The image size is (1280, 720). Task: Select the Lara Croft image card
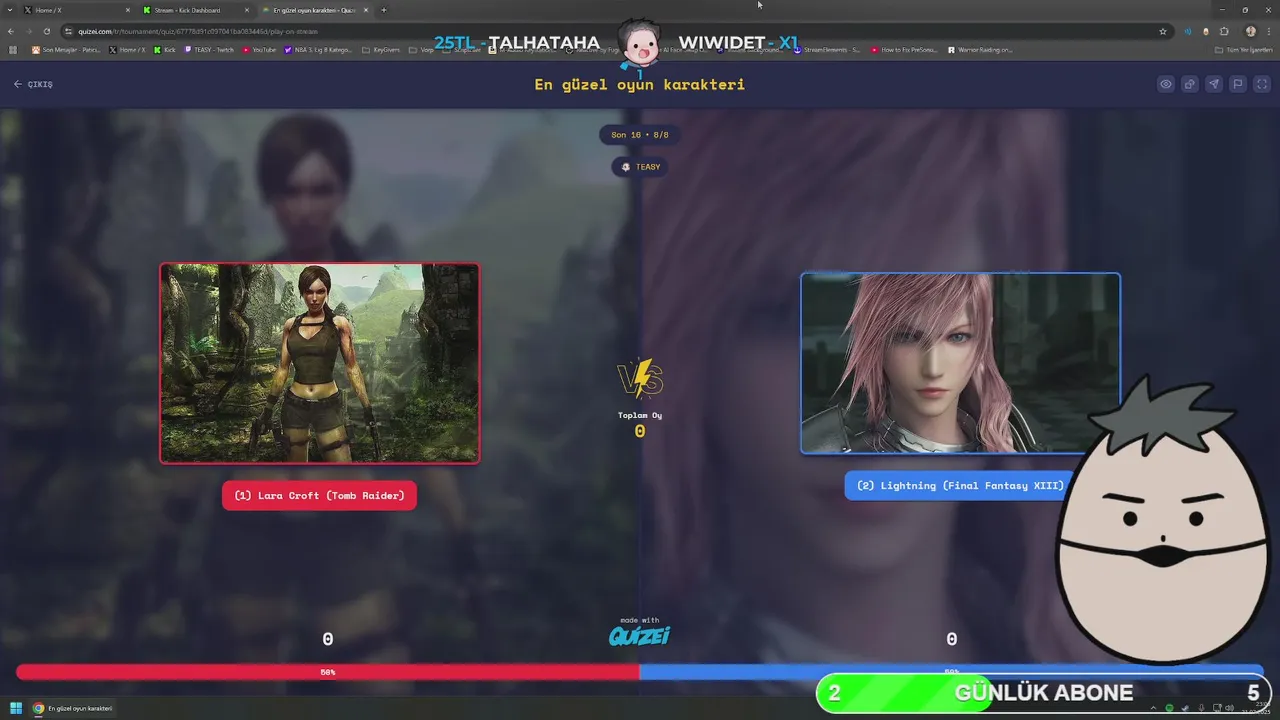coord(320,363)
